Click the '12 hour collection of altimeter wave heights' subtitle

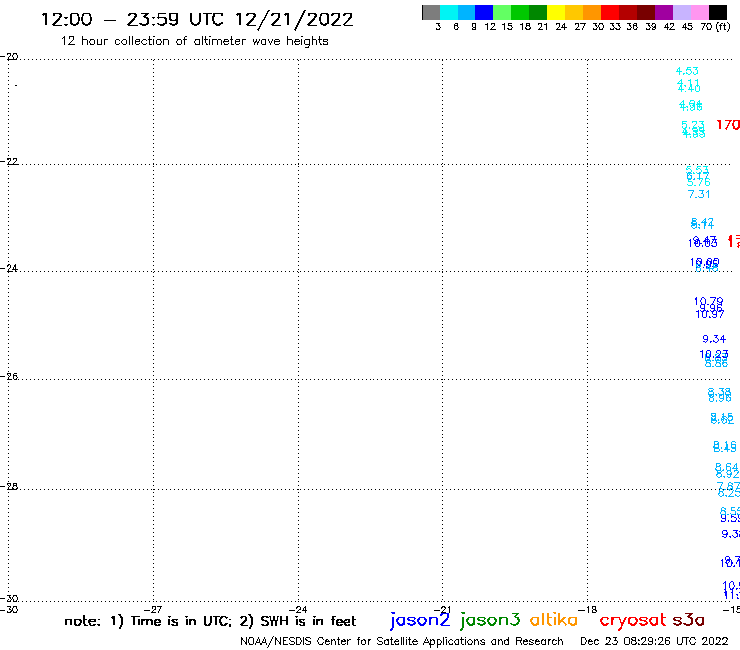pyautogui.click(x=194, y=41)
